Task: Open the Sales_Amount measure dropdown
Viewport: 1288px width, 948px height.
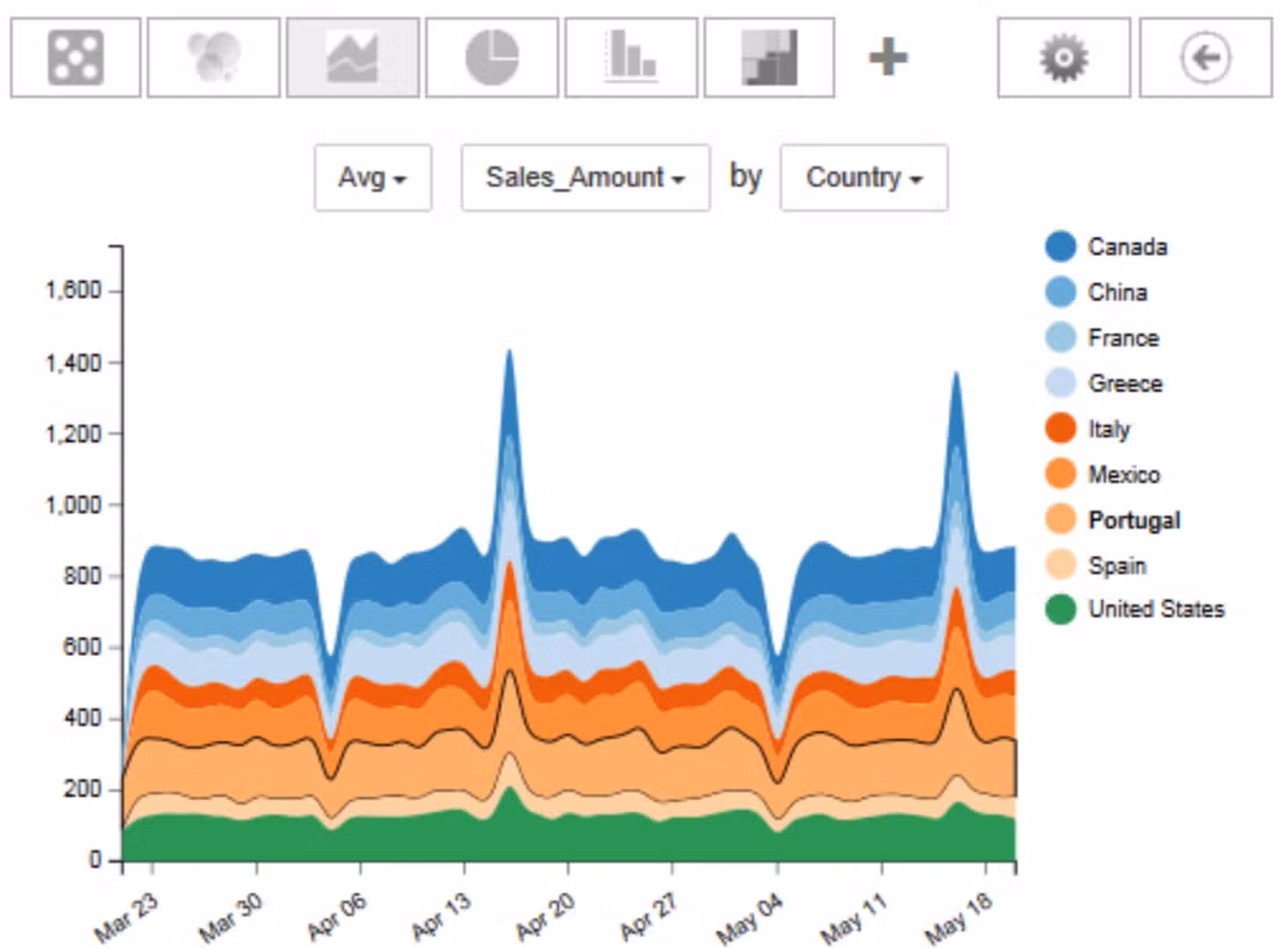Action: pyautogui.click(x=585, y=178)
